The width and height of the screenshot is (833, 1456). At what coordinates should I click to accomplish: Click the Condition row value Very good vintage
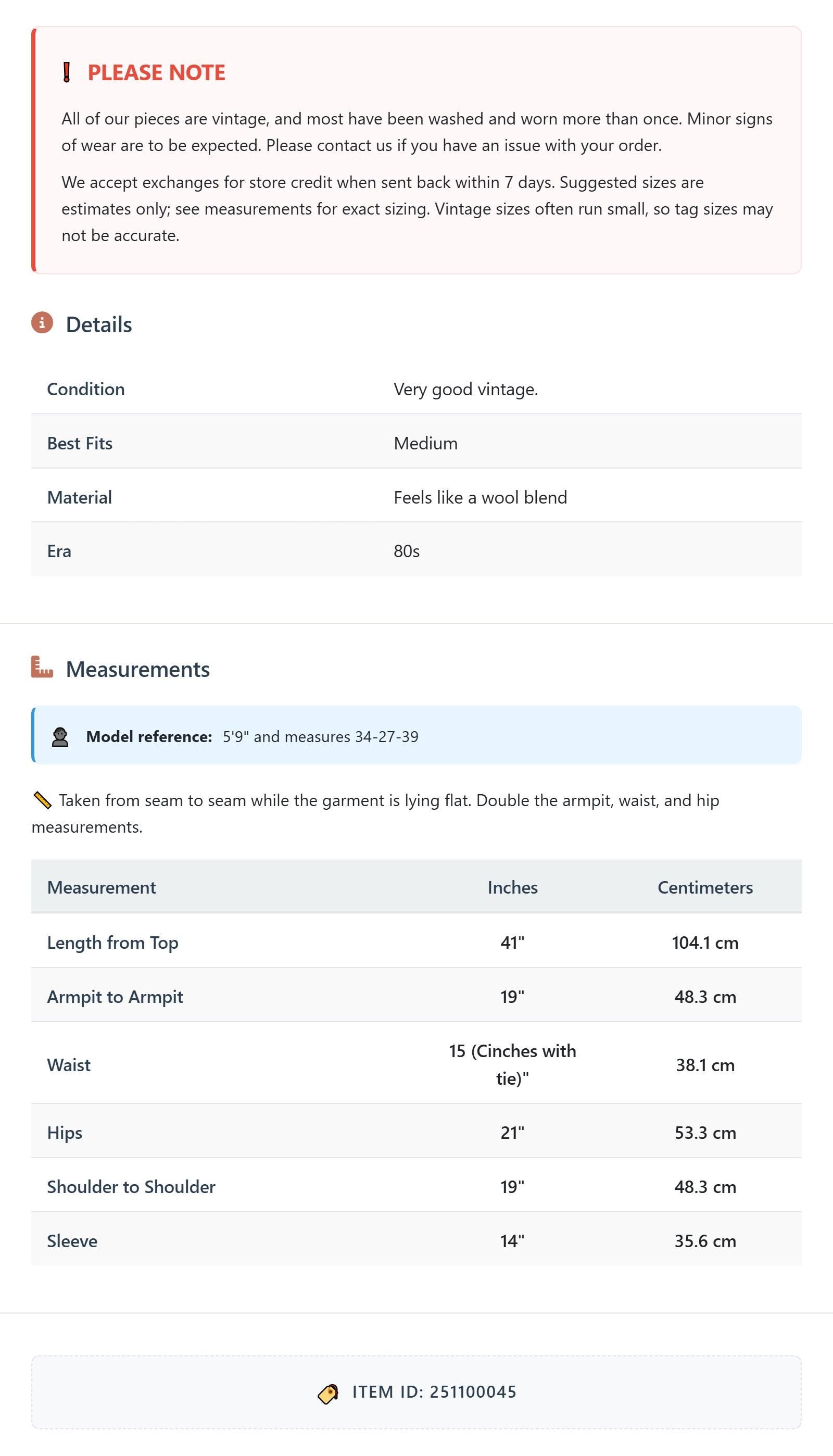(466, 389)
